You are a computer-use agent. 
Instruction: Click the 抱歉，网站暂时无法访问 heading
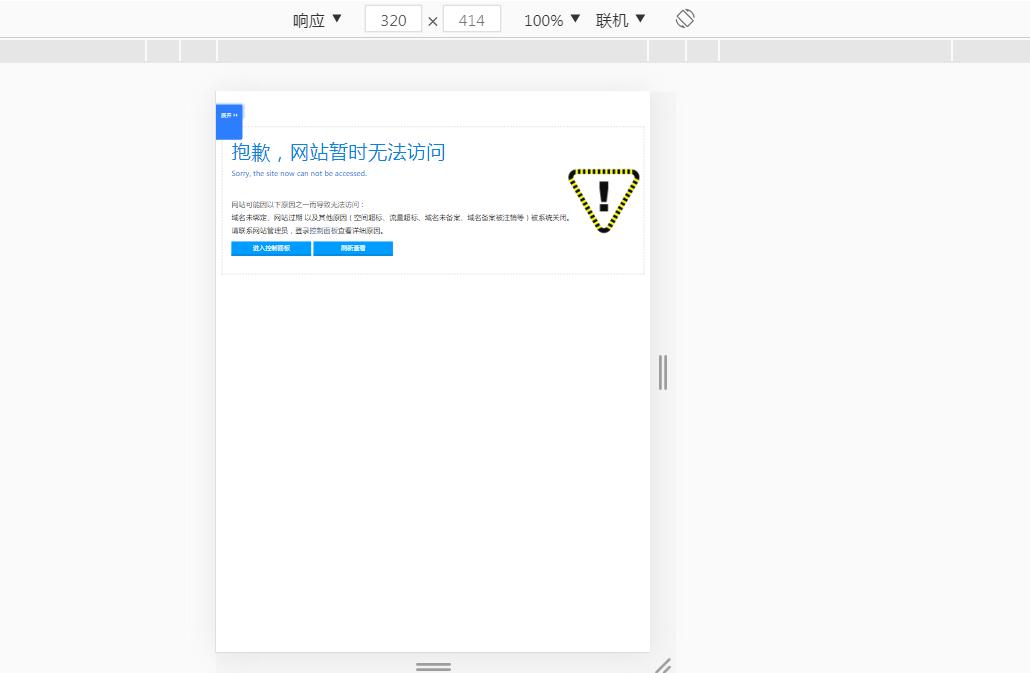[338, 152]
